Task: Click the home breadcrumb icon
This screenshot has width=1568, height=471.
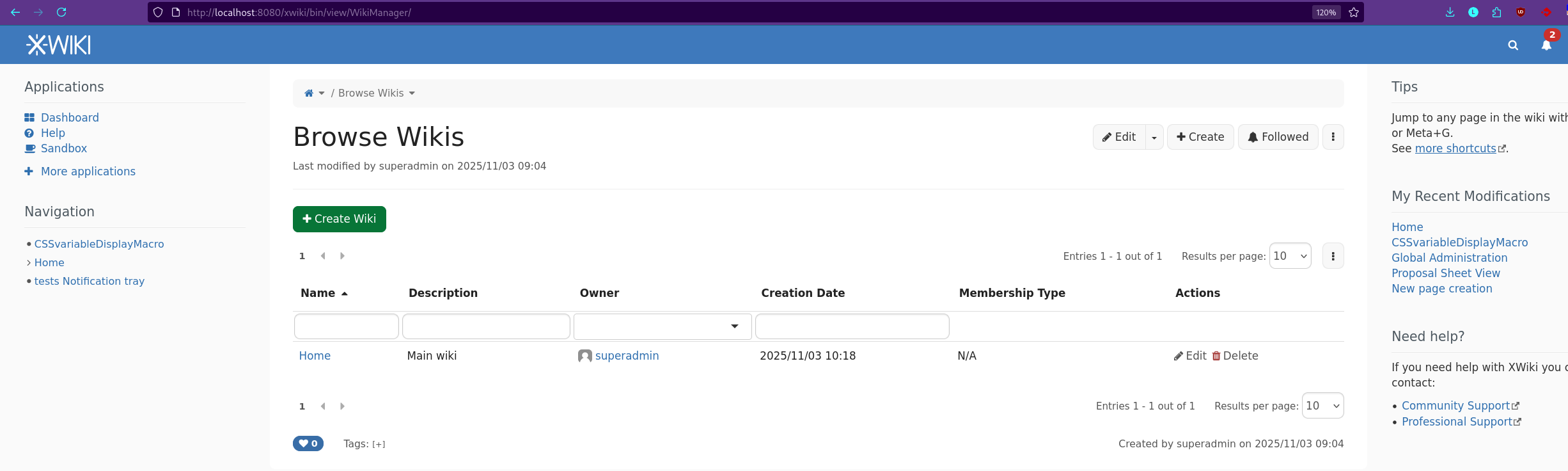Action: [x=309, y=93]
